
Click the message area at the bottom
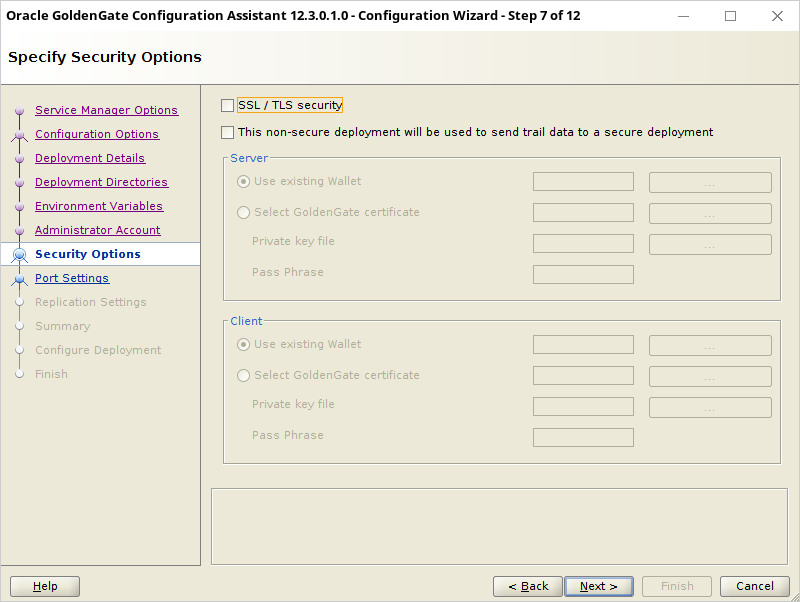coord(499,526)
